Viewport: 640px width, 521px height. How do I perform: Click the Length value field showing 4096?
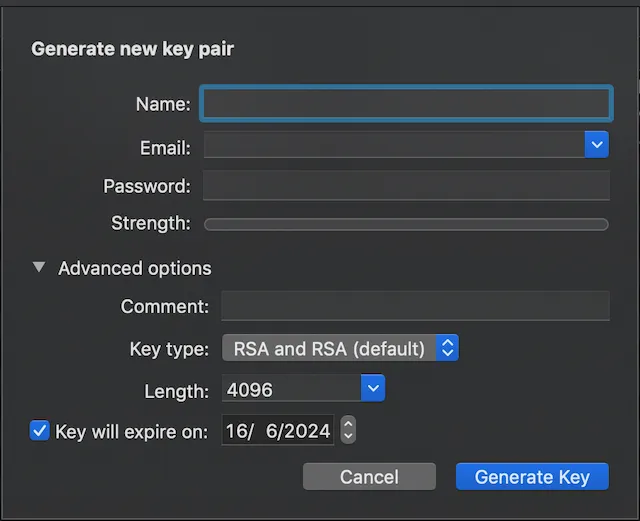point(290,389)
